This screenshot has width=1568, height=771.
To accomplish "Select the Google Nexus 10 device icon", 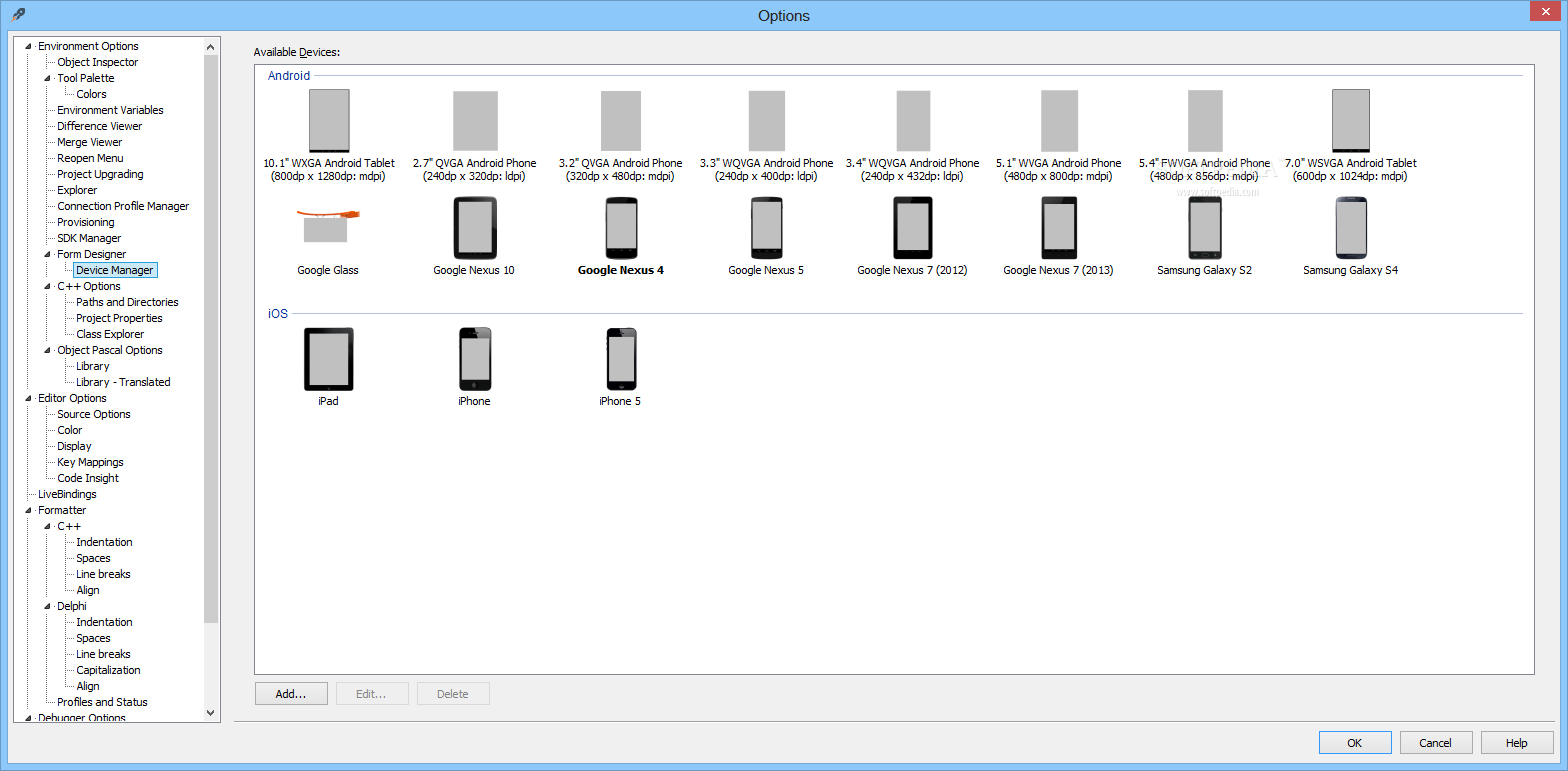I will (x=474, y=228).
